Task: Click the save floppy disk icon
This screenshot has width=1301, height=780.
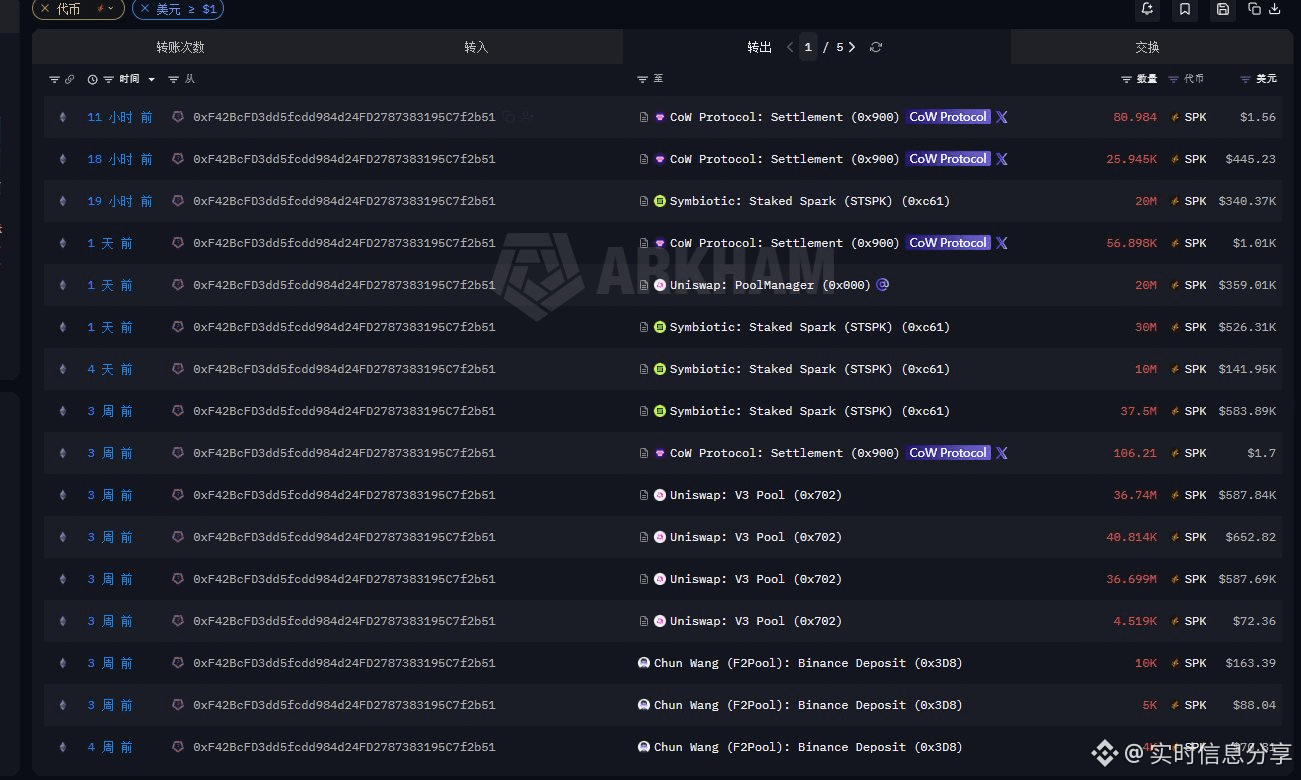Action: 1222,9
